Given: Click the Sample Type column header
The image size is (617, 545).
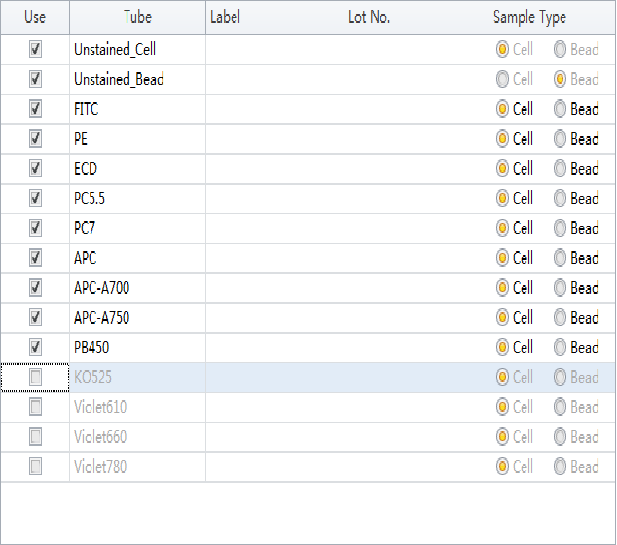Looking at the screenshot, I should [x=529, y=17].
